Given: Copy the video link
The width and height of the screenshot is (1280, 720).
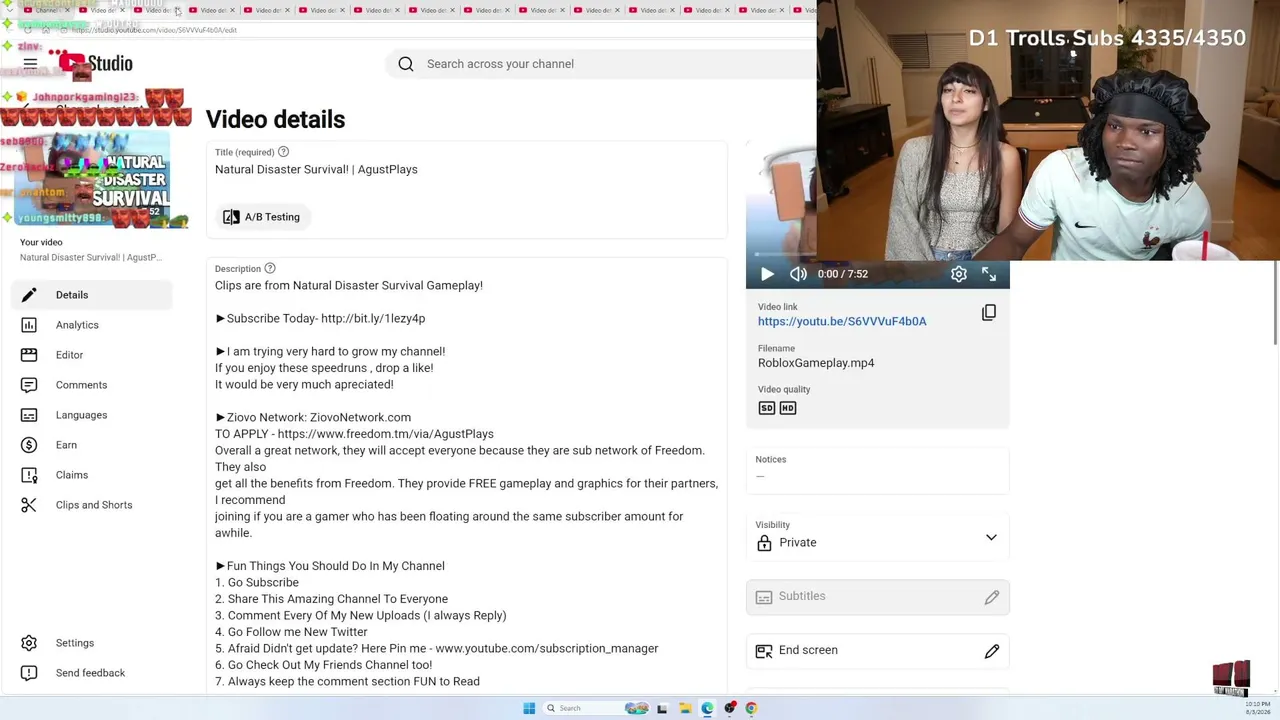Looking at the screenshot, I should [x=989, y=313].
